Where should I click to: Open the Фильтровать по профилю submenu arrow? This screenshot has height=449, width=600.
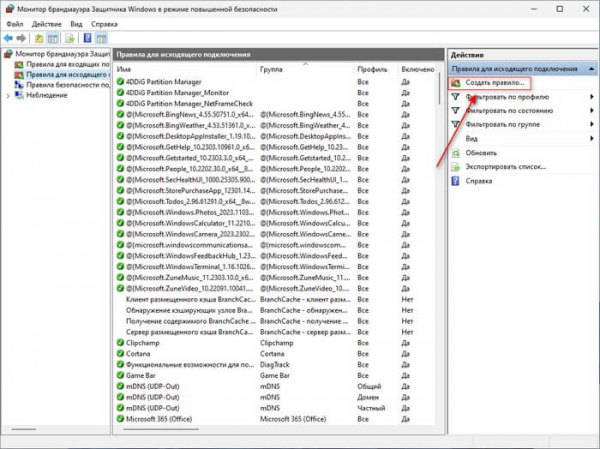592,97
